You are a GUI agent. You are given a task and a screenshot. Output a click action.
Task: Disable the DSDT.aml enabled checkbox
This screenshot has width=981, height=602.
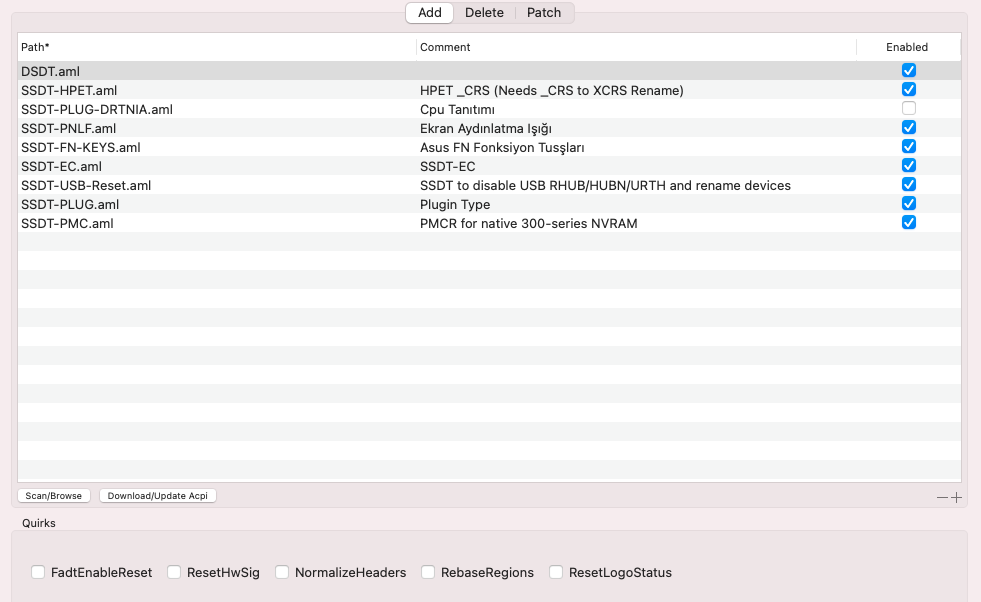click(909, 71)
